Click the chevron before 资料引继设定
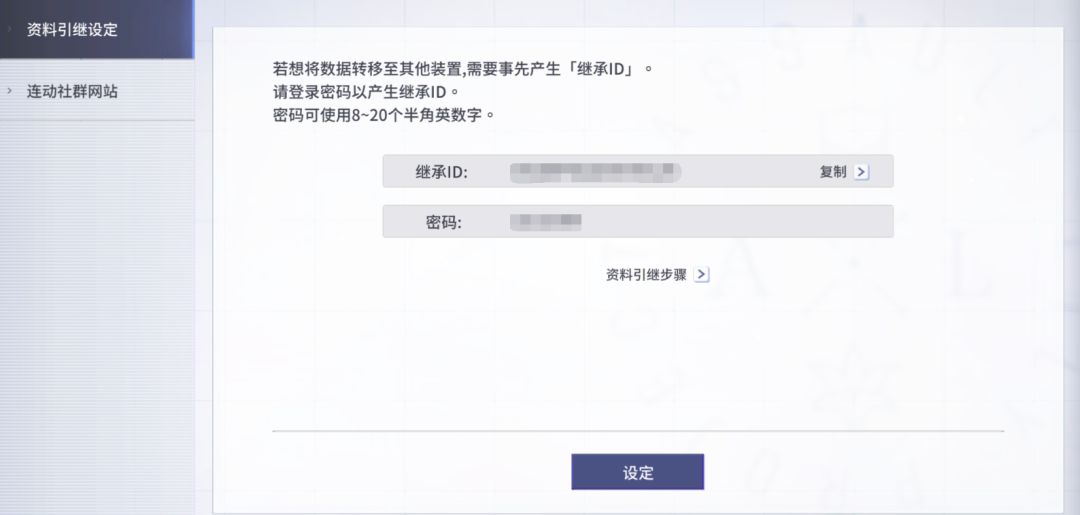The image size is (1080, 515). [9, 30]
